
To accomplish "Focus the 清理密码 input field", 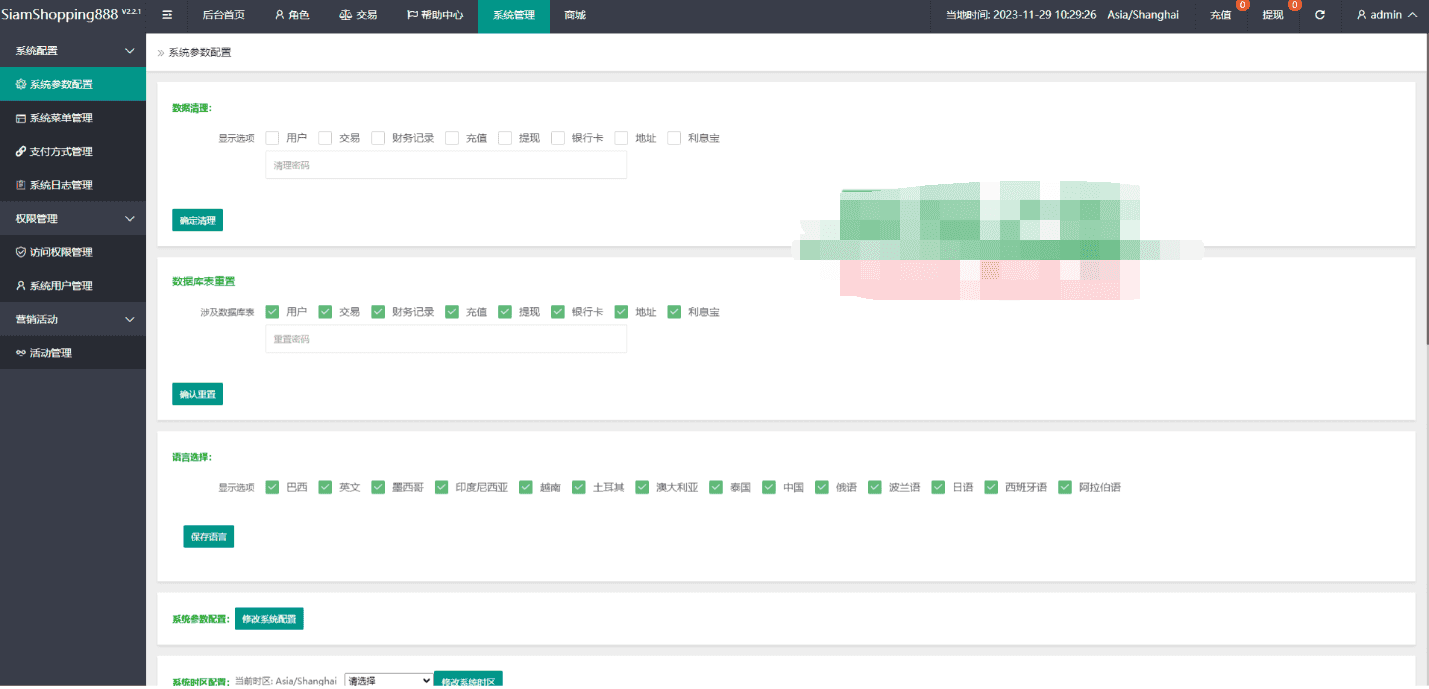I will tap(446, 165).
